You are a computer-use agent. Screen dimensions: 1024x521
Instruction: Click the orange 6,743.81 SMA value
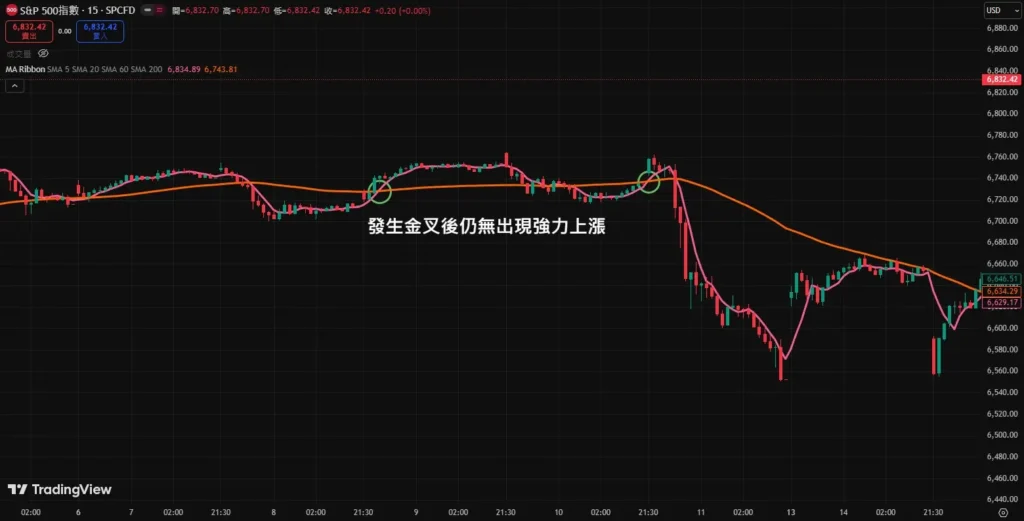coord(221,69)
